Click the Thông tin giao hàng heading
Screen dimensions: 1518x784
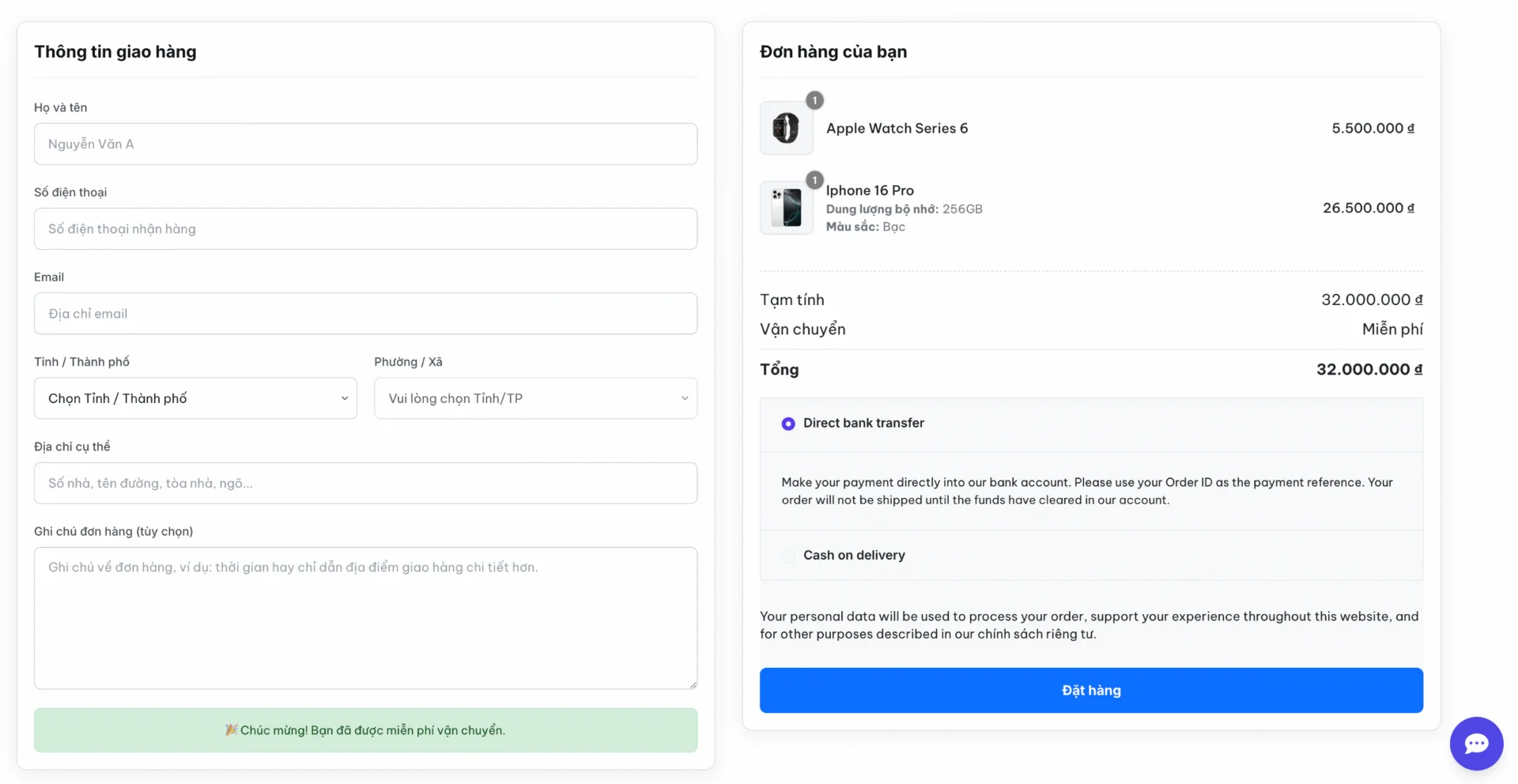pos(115,51)
